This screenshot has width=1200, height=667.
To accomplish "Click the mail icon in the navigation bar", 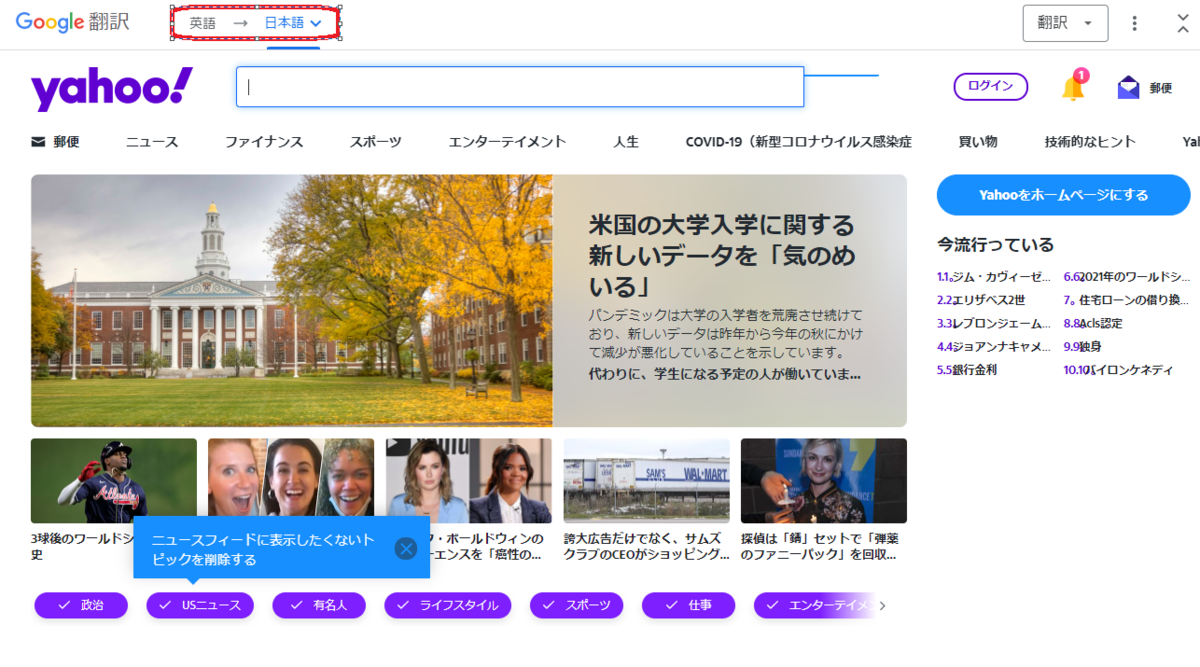I will [38, 142].
